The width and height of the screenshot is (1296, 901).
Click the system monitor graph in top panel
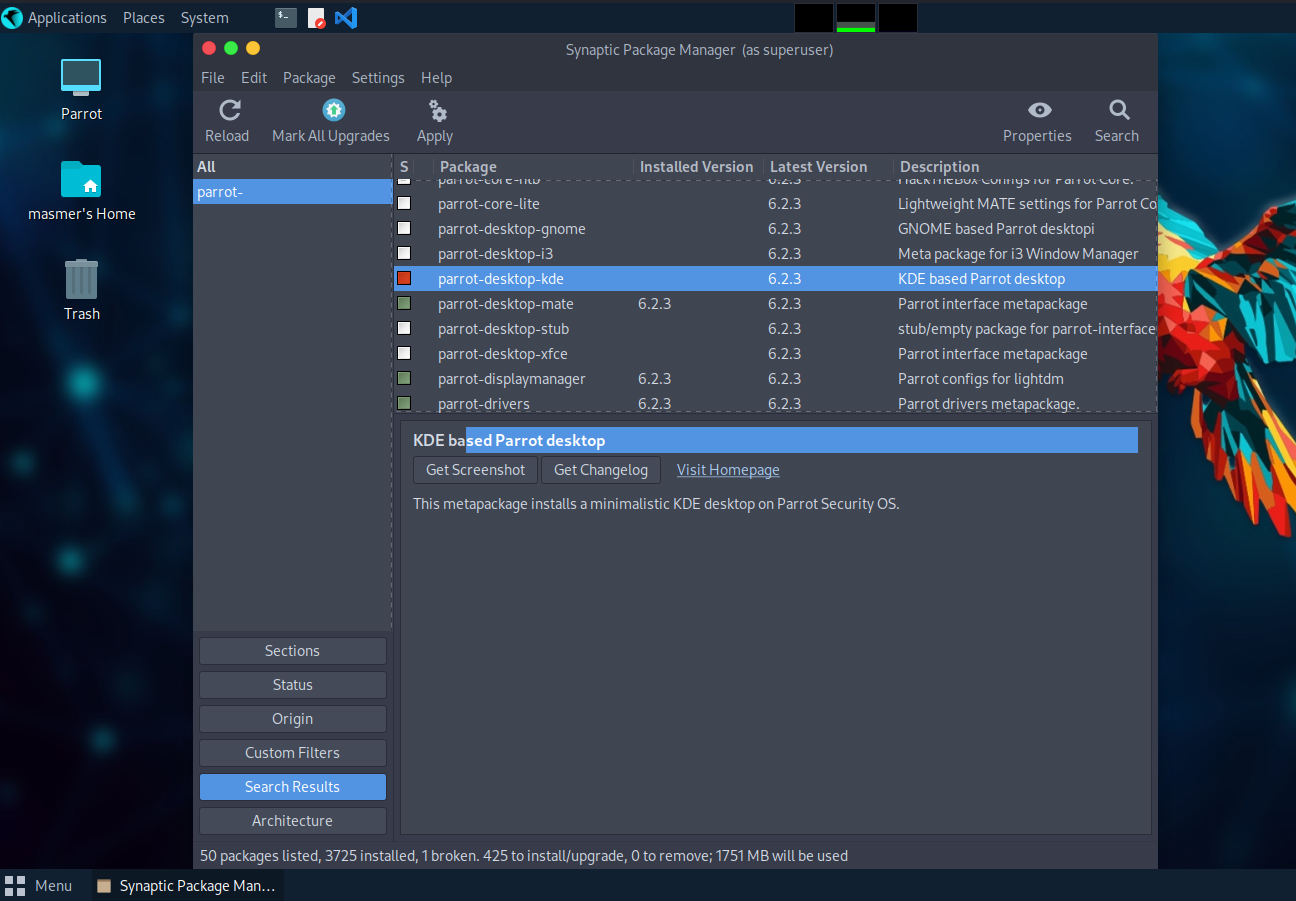pyautogui.click(x=855, y=18)
